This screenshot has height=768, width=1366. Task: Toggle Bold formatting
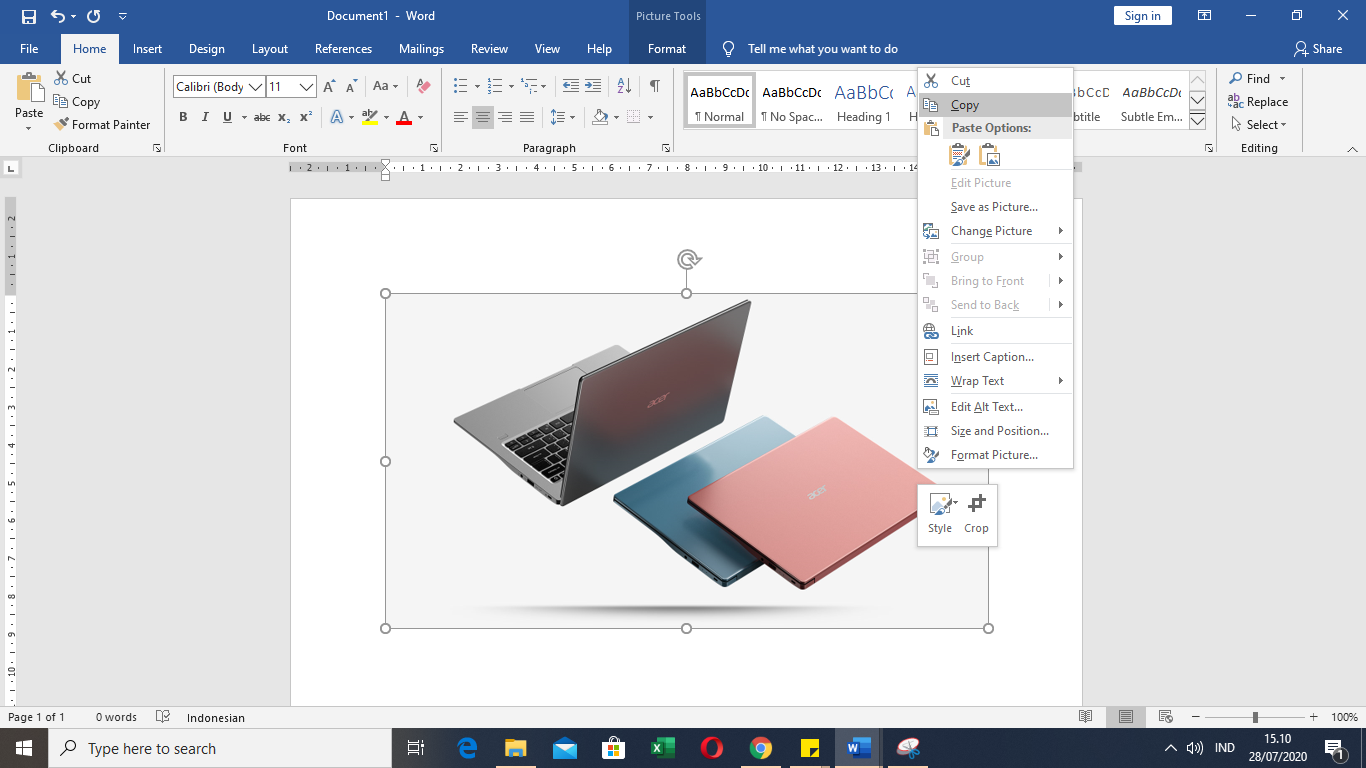[x=183, y=118]
